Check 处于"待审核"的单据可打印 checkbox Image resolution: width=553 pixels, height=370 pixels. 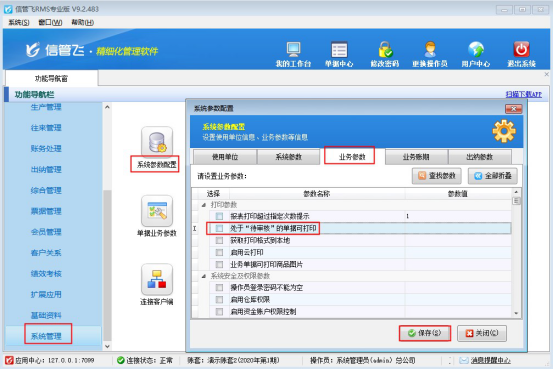point(219,229)
